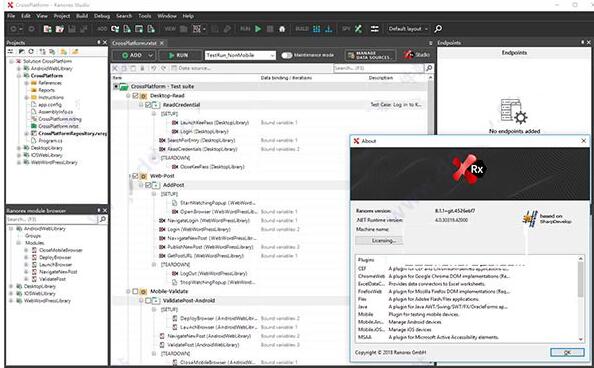Collapse the CrossPlatform project node in Projects
The width and height of the screenshot is (594, 368).
(19, 76)
